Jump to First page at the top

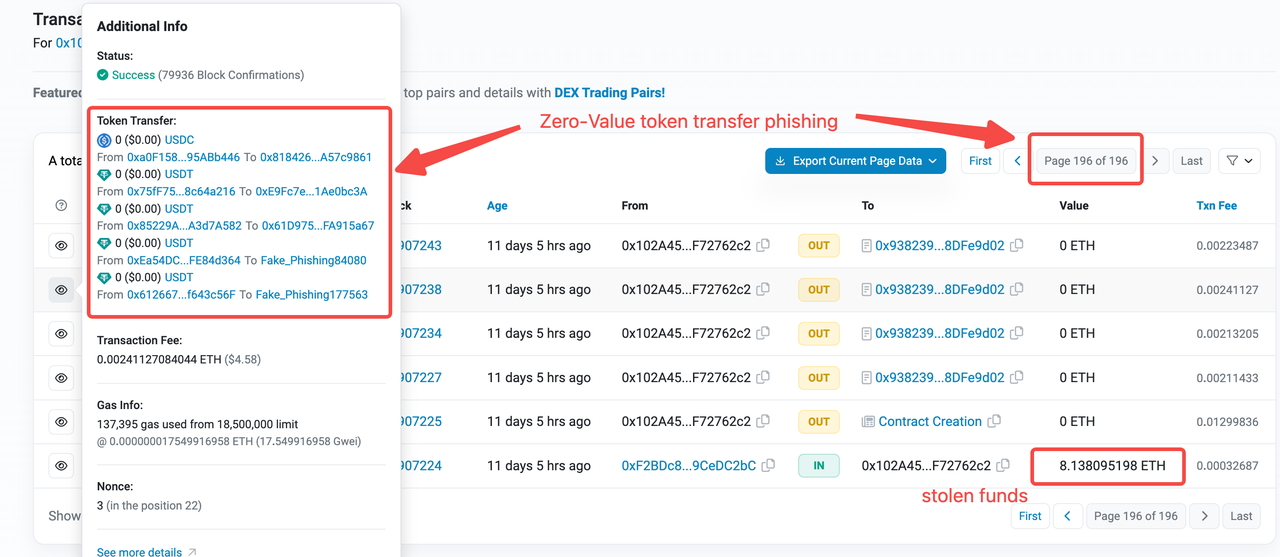point(980,161)
